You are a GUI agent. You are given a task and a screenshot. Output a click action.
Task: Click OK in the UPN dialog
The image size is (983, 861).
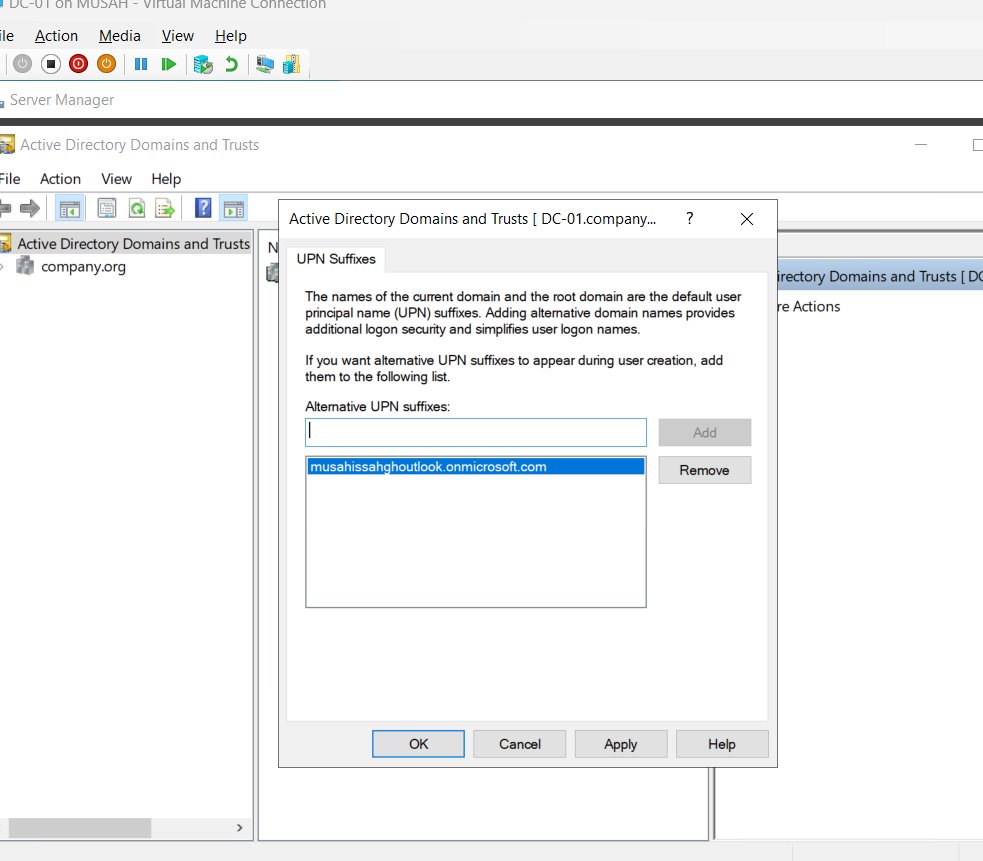(x=418, y=744)
